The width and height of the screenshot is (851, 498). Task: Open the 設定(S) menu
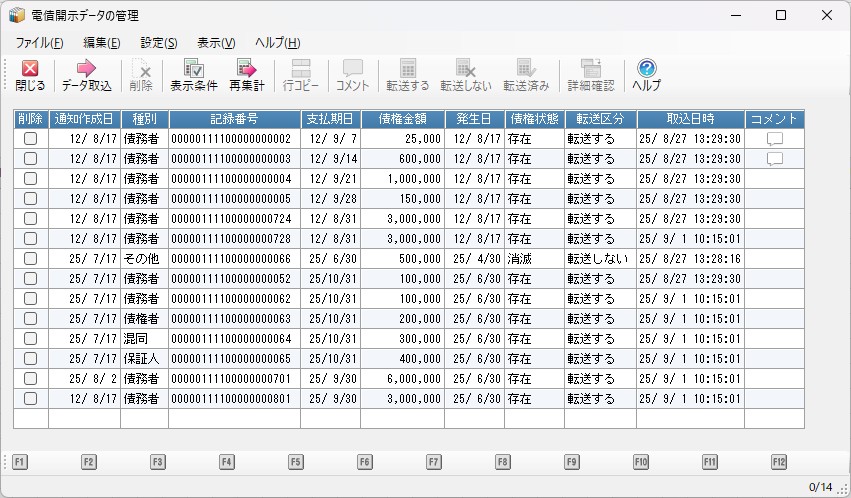click(x=159, y=43)
